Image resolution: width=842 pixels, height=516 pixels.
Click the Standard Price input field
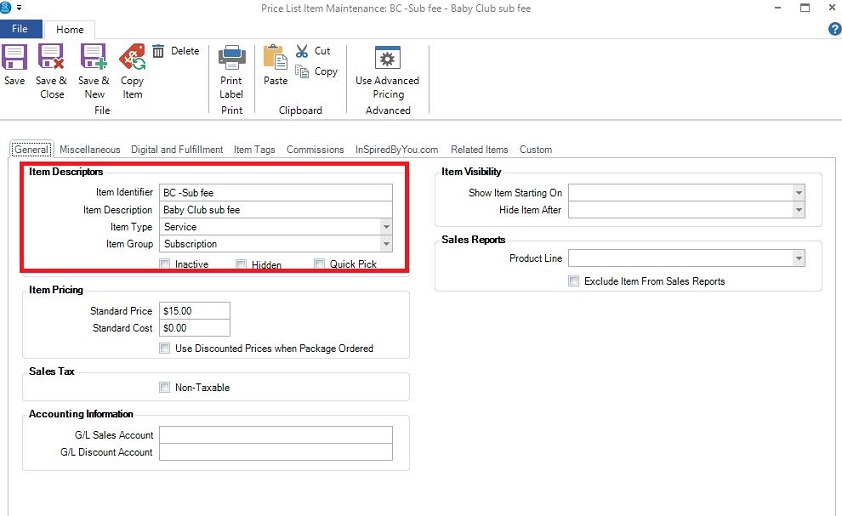tap(194, 311)
